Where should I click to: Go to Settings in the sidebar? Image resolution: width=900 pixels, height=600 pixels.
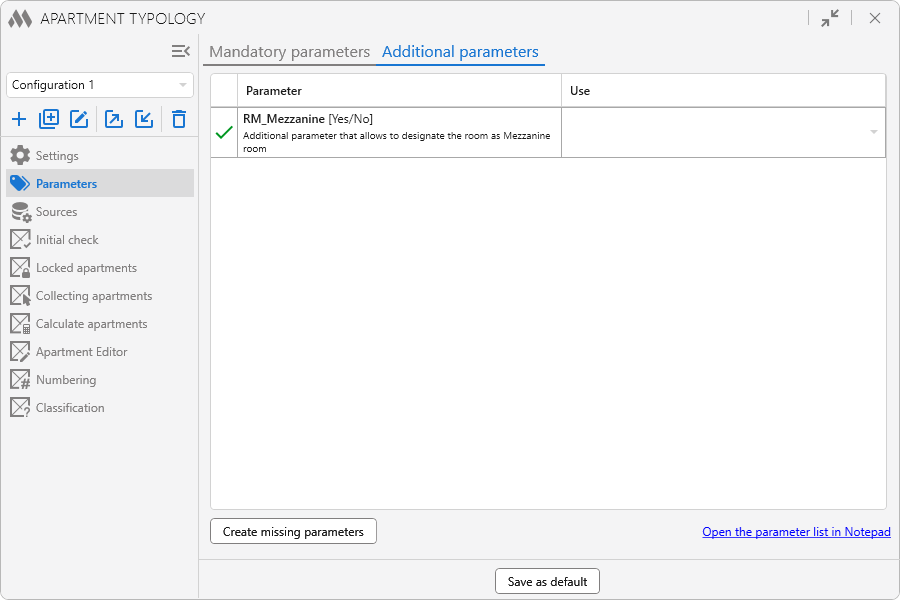click(x=57, y=156)
